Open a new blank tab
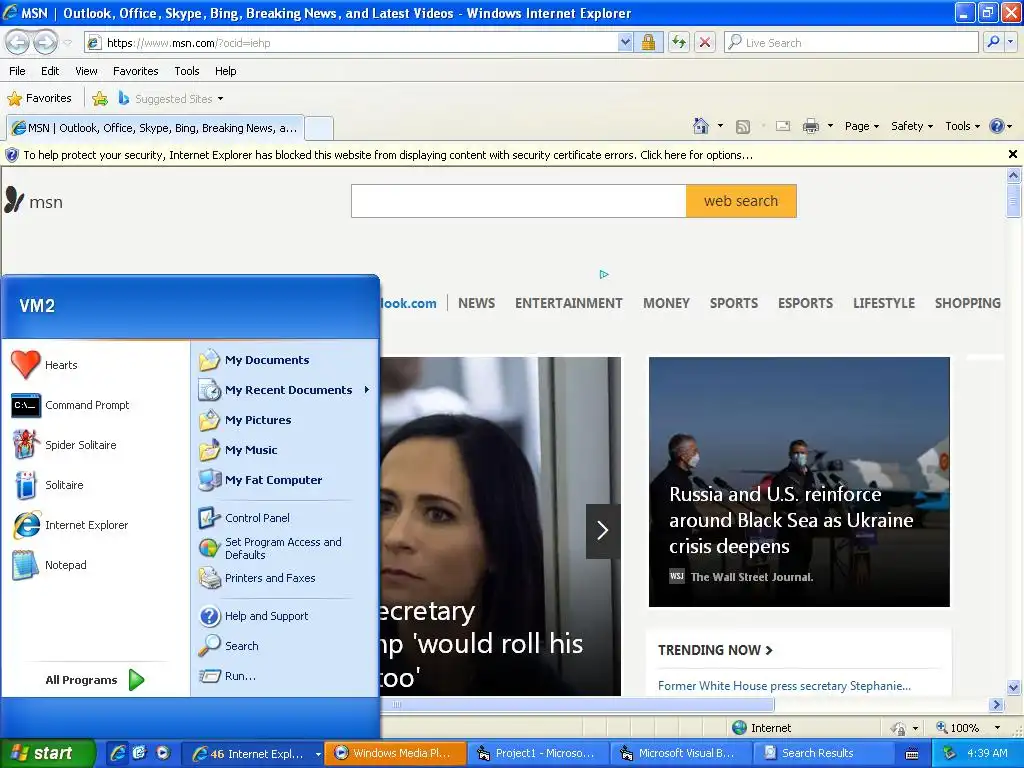Image resolution: width=1024 pixels, height=768 pixels. click(x=319, y=129)
